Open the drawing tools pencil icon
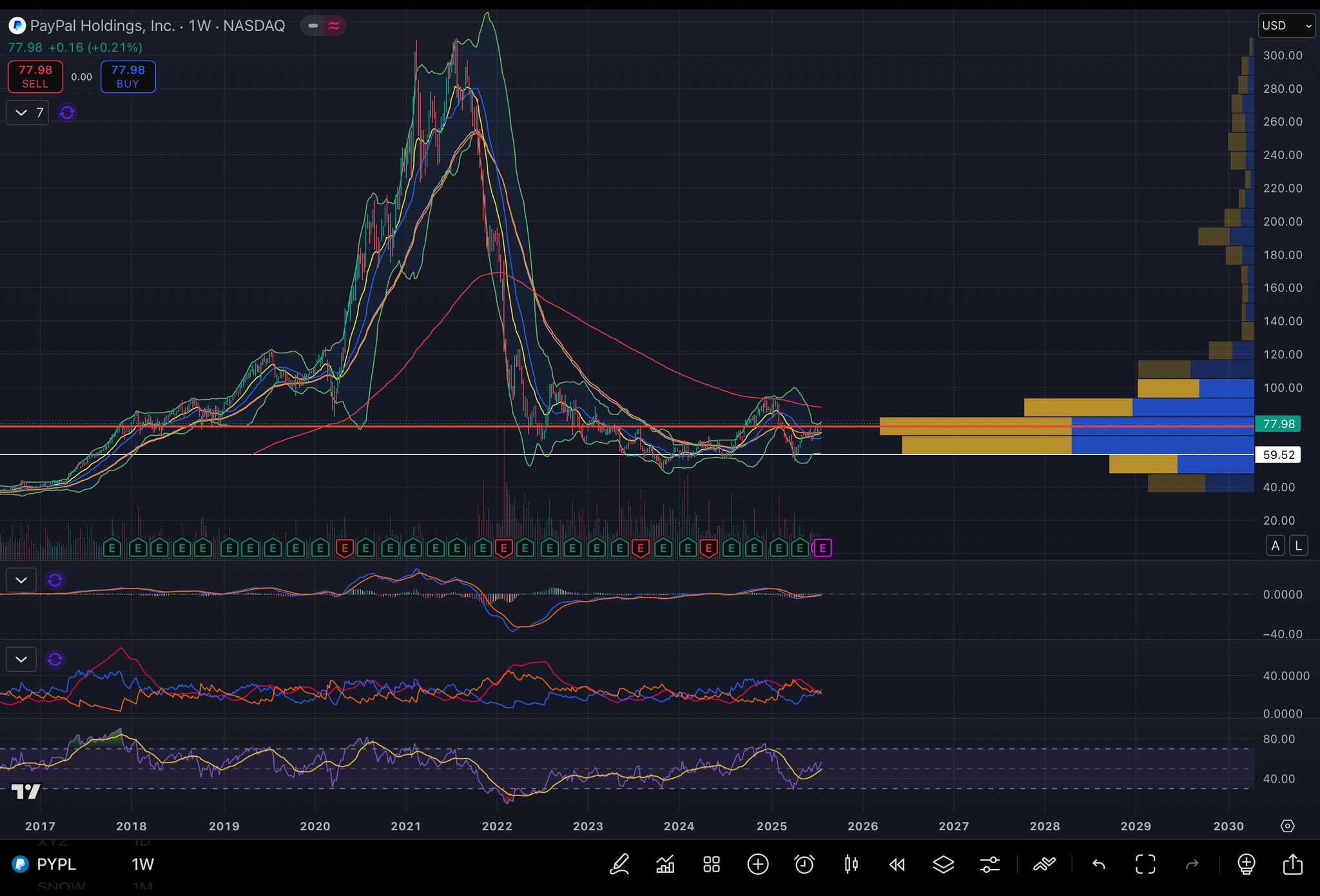1320x896 pixels. tap(619, 864)
